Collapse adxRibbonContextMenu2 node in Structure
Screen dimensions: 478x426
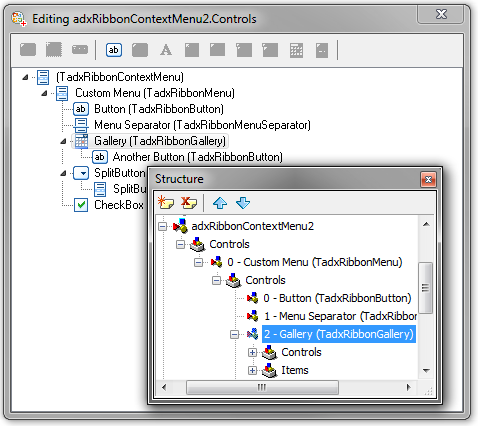[162, 227]
